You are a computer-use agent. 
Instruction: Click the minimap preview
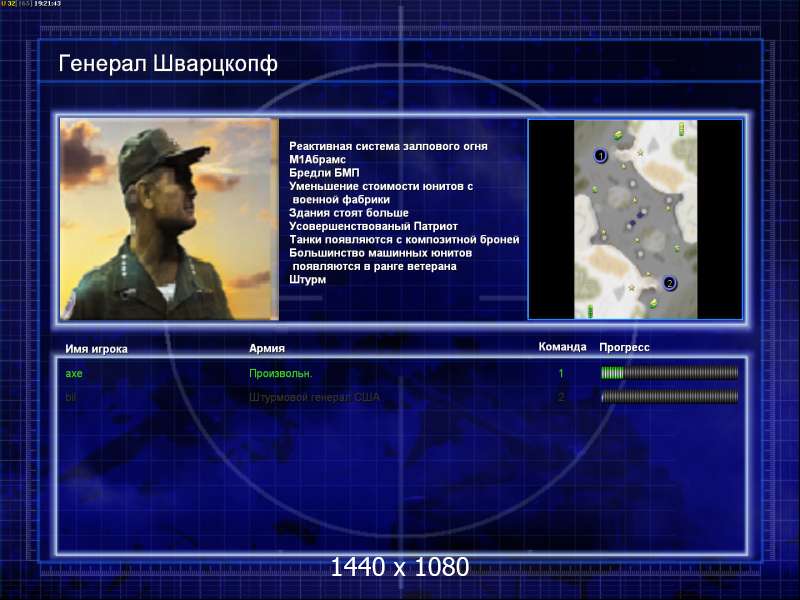pos(635,219)
